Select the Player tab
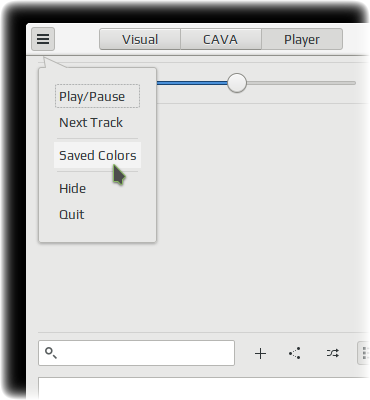This screenshot has height=400, width=370. [x=302, y=39]
